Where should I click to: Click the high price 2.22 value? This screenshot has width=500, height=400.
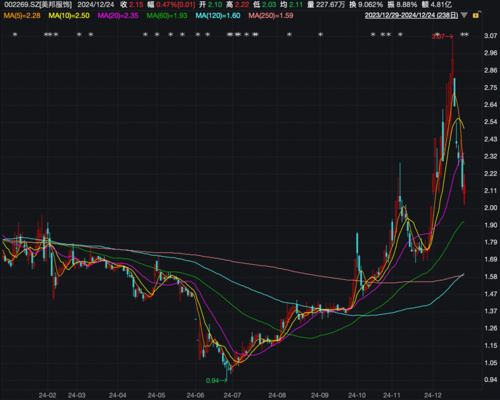(x=242, y=5)
